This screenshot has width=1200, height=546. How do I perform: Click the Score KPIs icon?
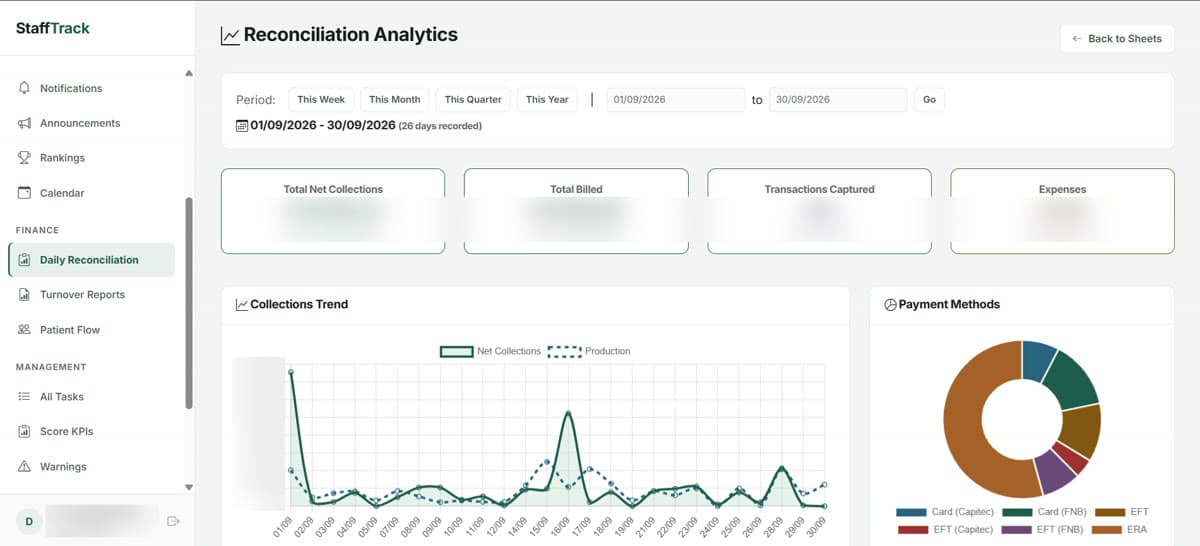(x=24, y=432)
